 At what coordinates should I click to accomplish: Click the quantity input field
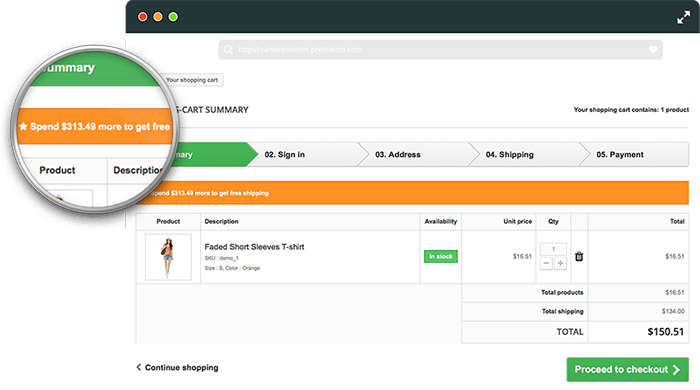[553, 249]
